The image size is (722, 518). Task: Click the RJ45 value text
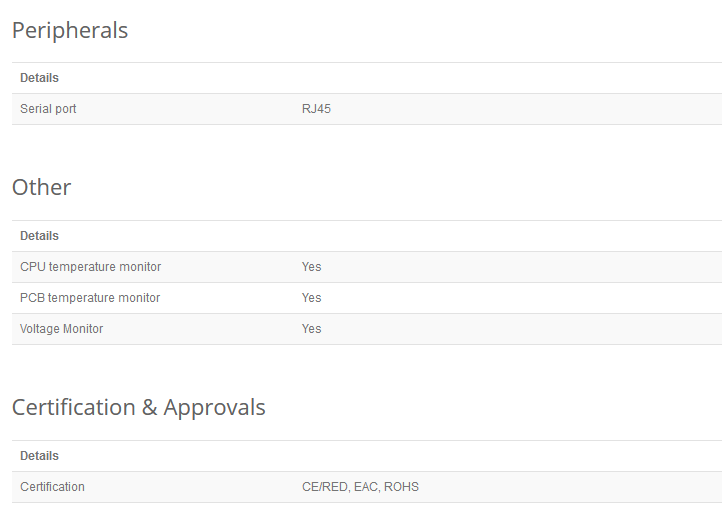point(316,109)
